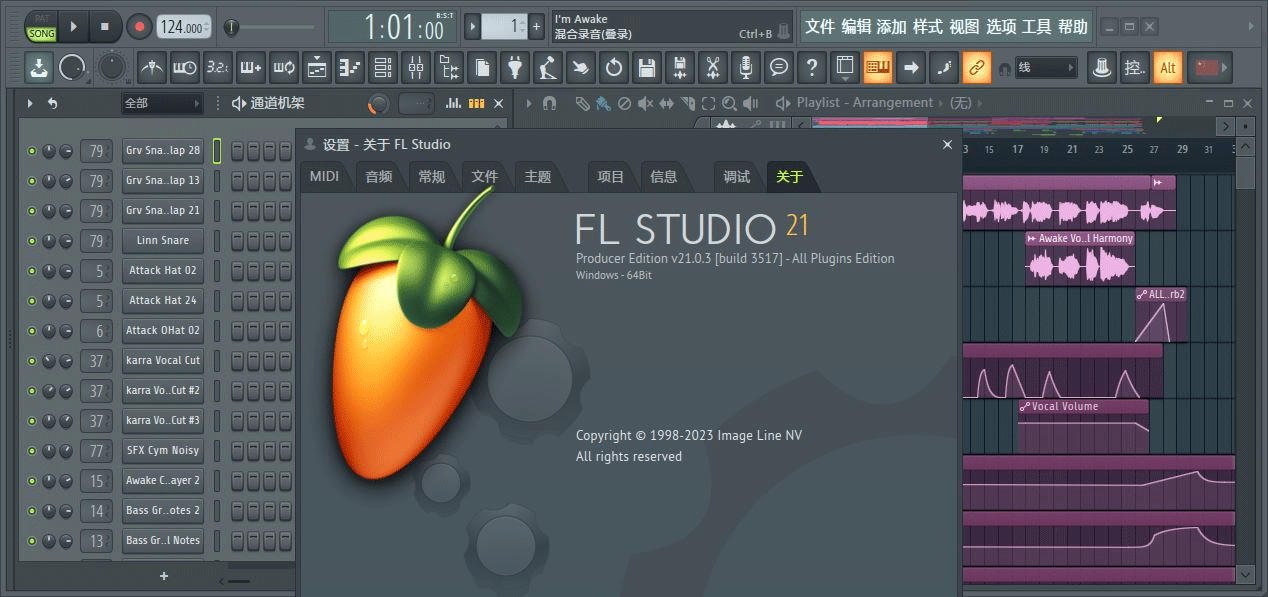Select the Playlist slice tool
1268x597 pixels.
click(x=687, y=103)
